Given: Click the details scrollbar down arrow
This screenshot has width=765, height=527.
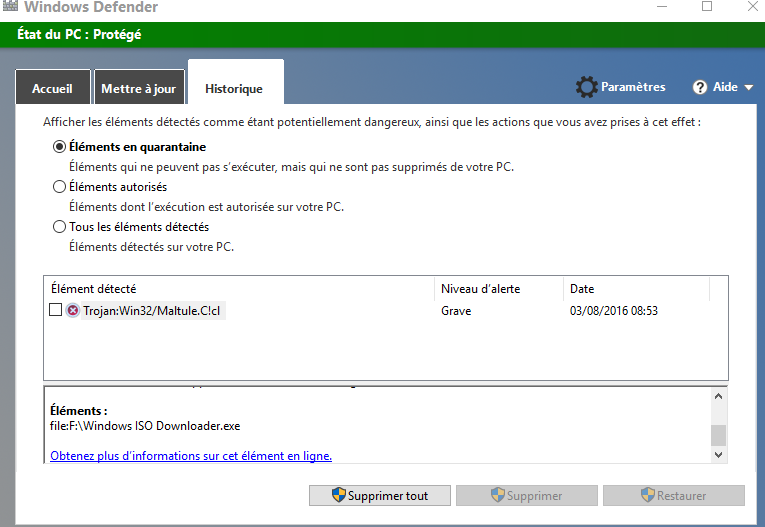Looking at the screenshot, I should click(718, 455).
